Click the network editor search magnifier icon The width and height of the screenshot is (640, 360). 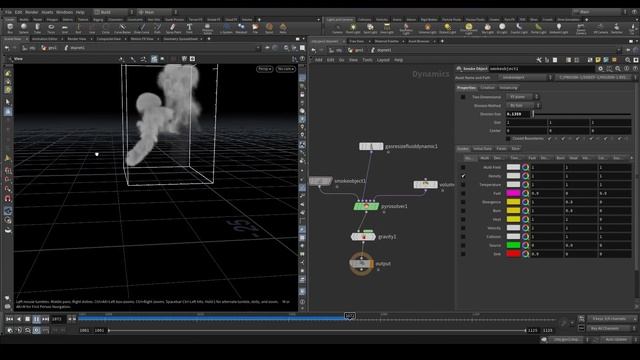tap(628, 60)
